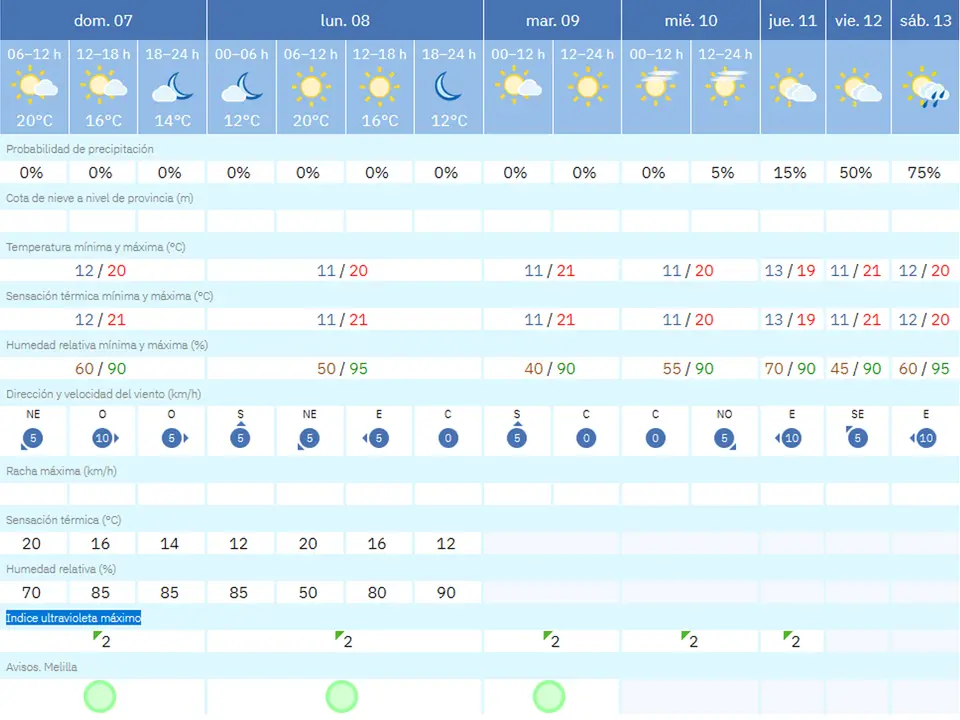Click the S wind icon for lun. 08 00–06 h

[x=240, y=435]
